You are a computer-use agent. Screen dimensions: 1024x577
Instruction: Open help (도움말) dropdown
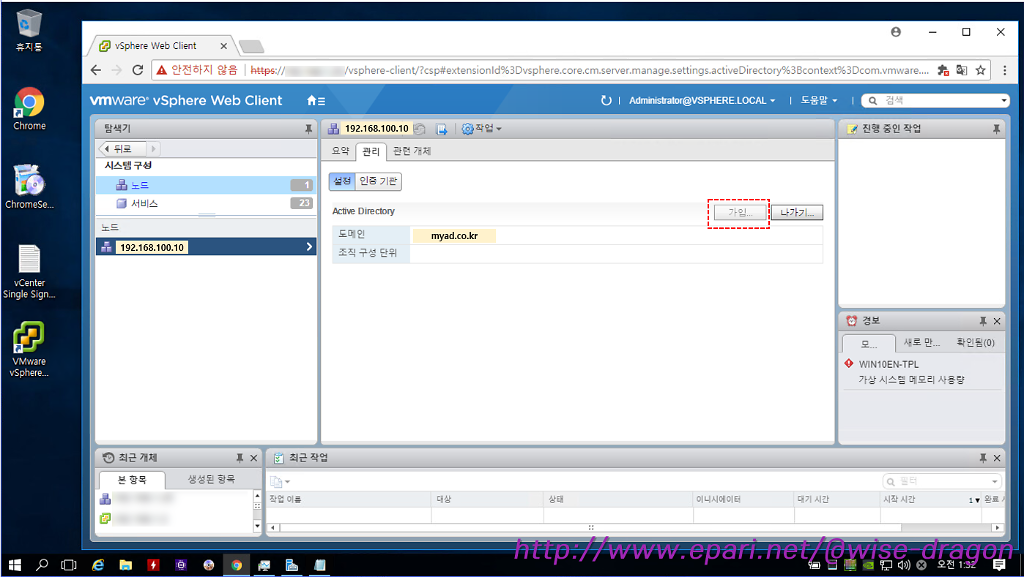click(819, 101)
